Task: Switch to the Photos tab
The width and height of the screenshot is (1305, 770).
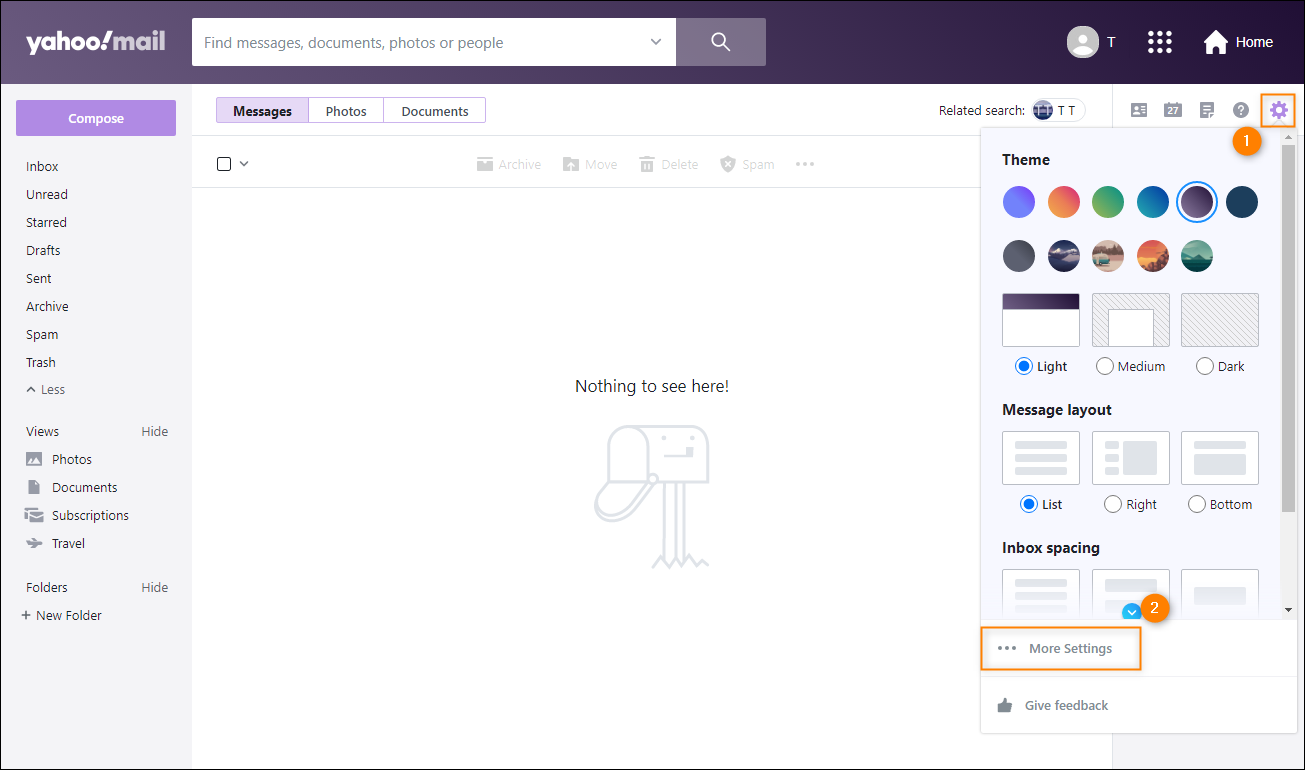Action: (x=346, y=110)
